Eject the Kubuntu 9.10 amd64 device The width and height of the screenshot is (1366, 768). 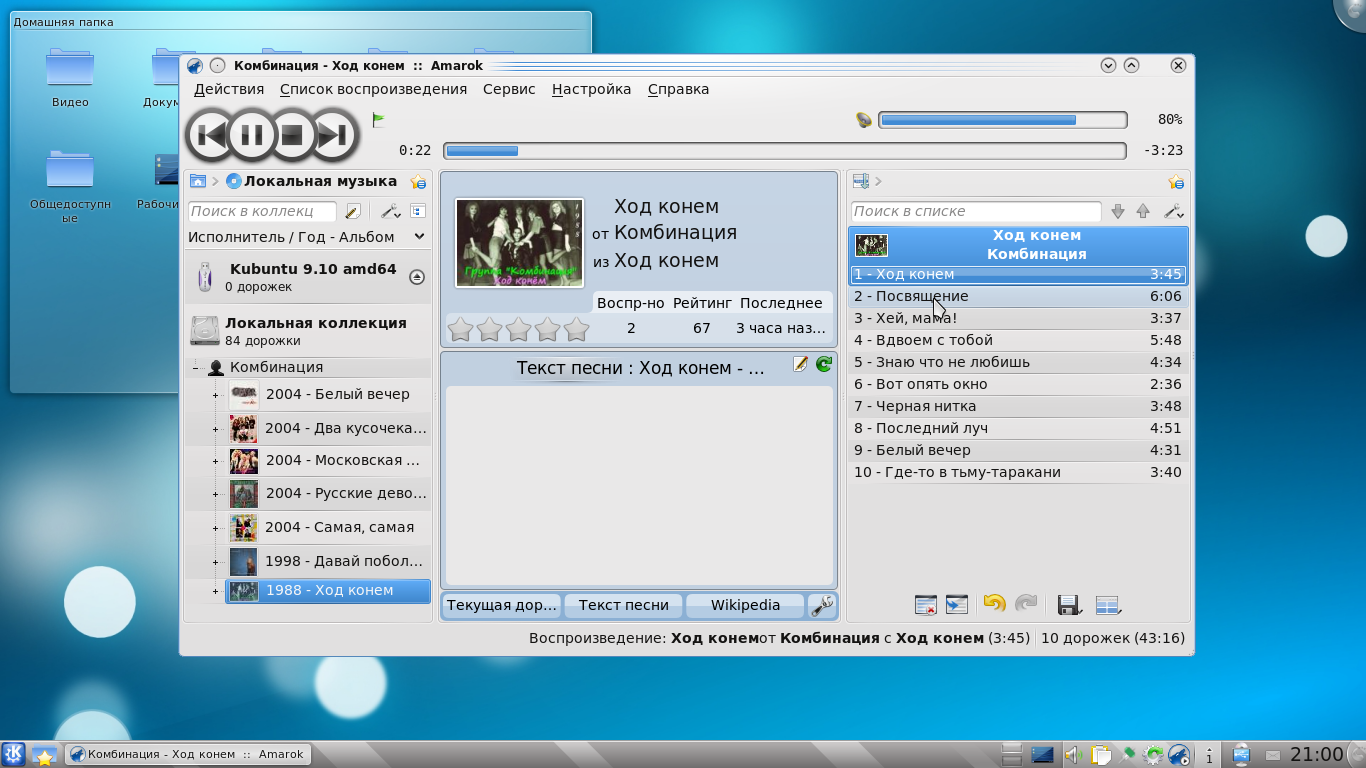pos(417,277)
